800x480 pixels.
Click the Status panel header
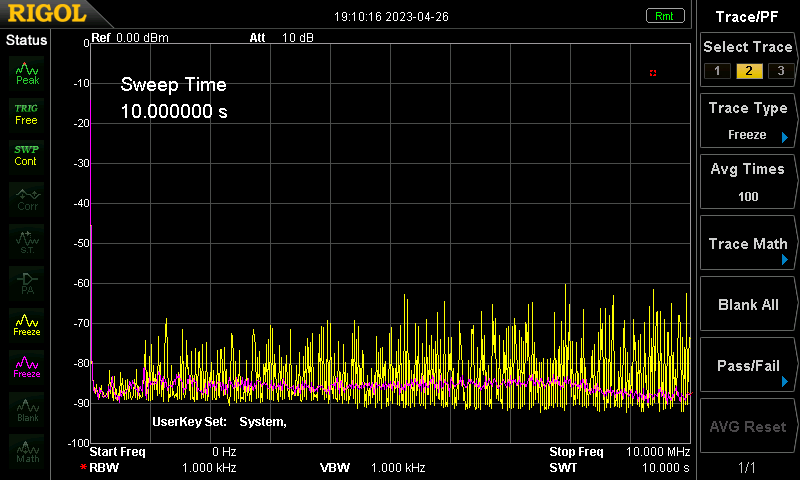[27, 40]
